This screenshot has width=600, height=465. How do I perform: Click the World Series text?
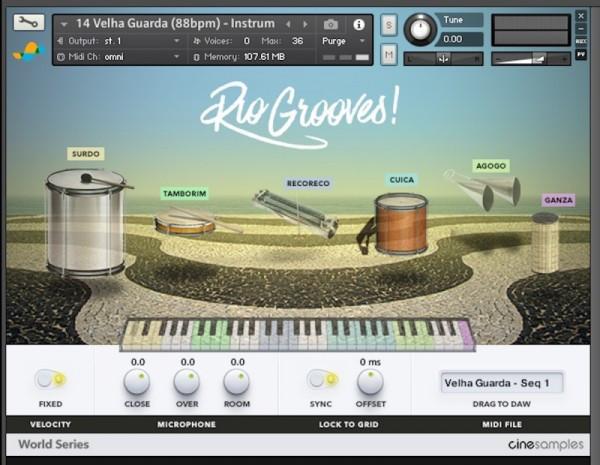click(54, 444)
